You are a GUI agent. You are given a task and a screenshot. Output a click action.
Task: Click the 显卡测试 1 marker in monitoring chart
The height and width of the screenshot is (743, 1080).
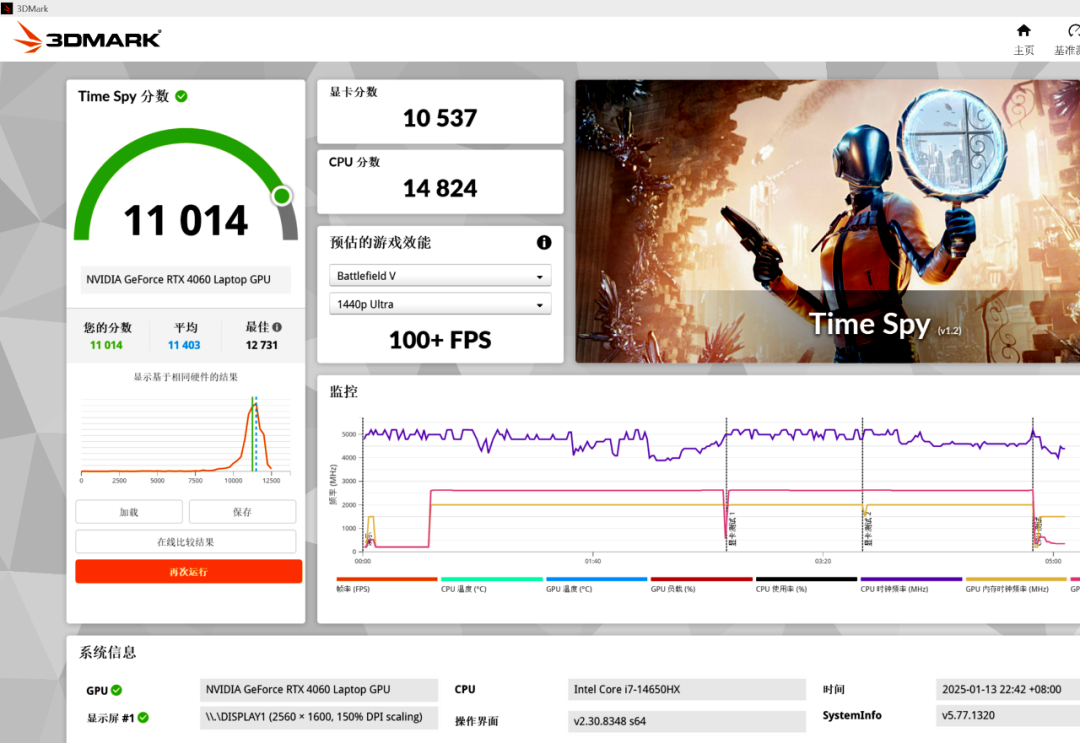point(732,529)
